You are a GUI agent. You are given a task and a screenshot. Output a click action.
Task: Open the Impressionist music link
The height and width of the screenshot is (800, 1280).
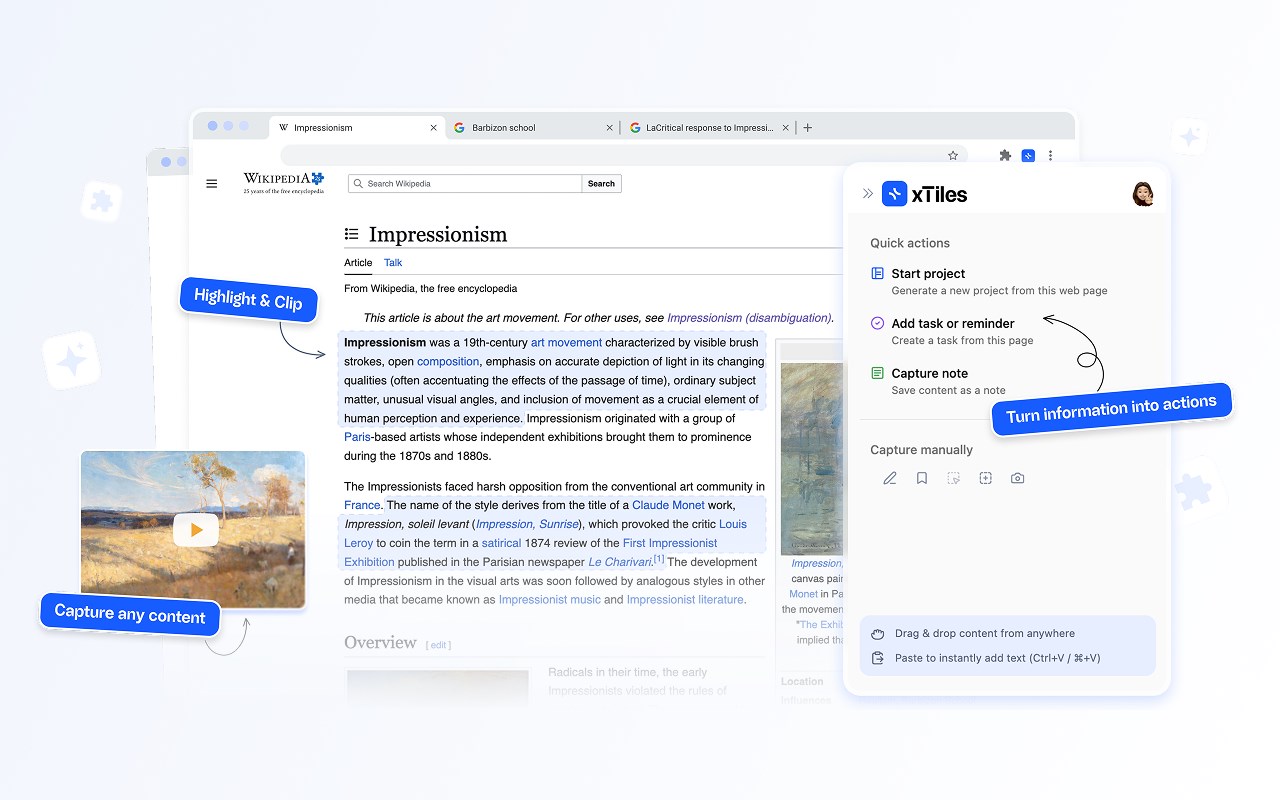tap(550, 600)
